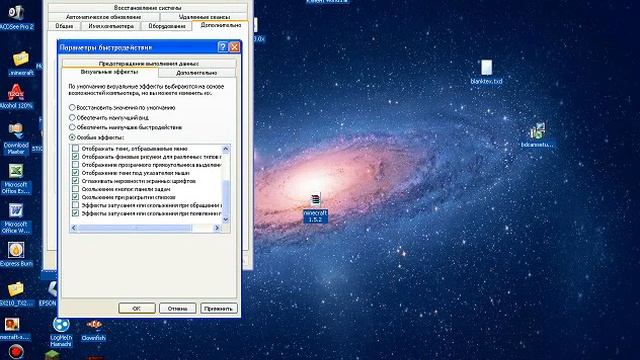Open 'Имя компьютера' tab in System Properties
The width and height of the screenshot is (640, 360).
[x=111, y=26]
